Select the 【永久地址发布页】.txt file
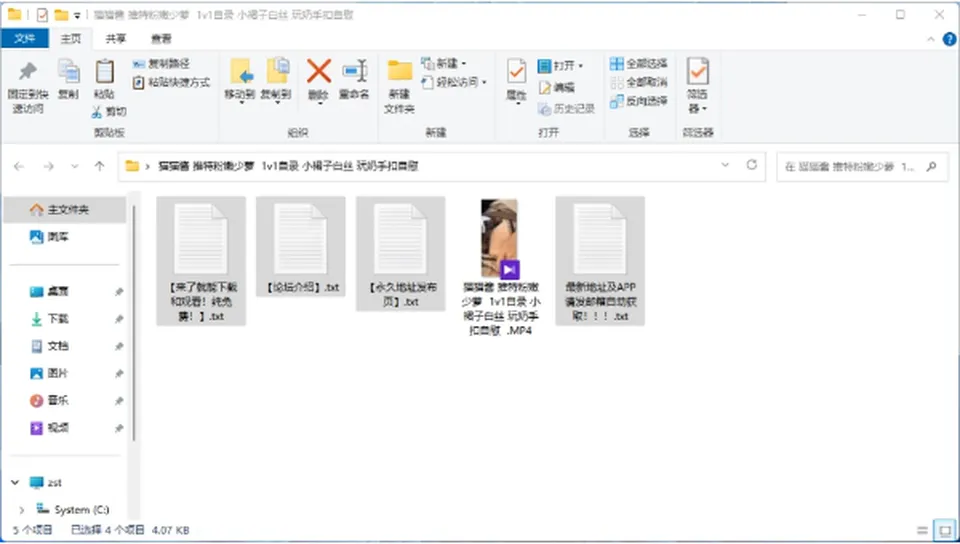This screenshot has height=544, width=960. (x=400, y=253)
